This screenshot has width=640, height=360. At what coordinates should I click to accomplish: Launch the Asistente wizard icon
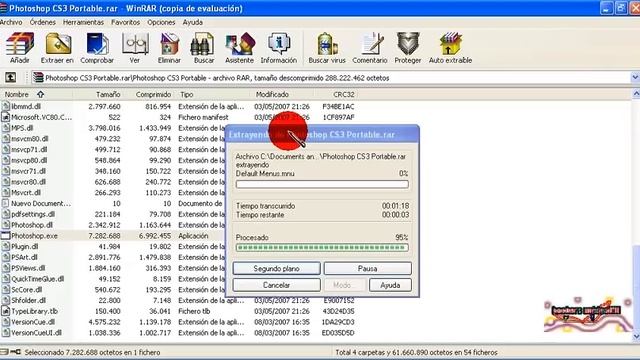point(240,44)
